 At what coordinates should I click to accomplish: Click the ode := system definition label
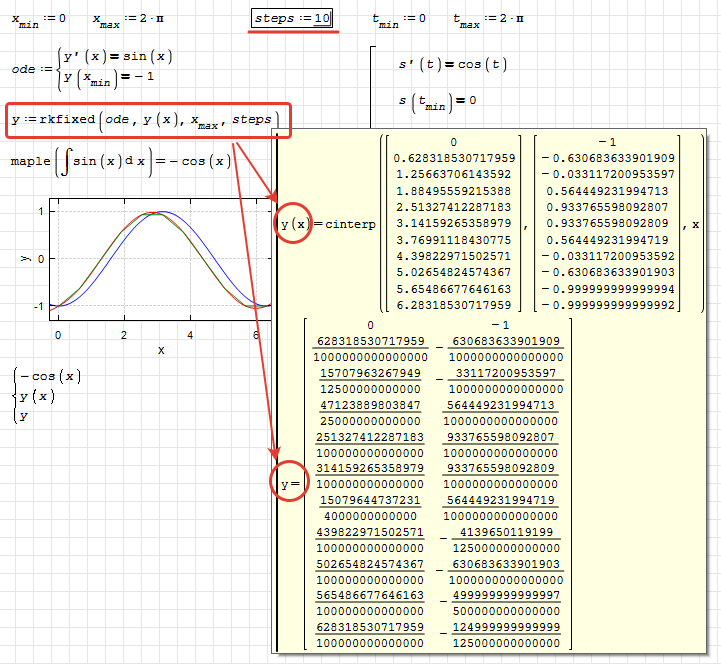pos(28,68)
